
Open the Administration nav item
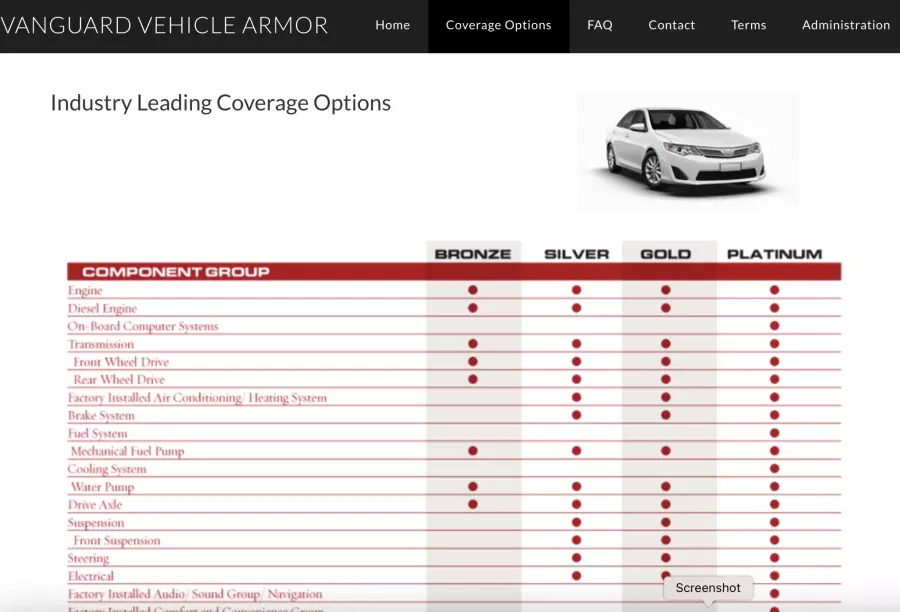pyautogui.click(x=846, y=25)
